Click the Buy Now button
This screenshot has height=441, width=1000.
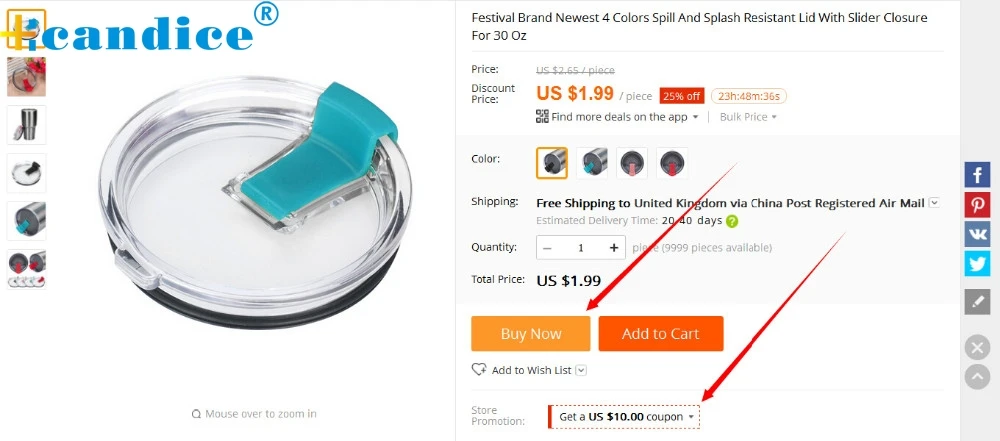coord(531,334)
